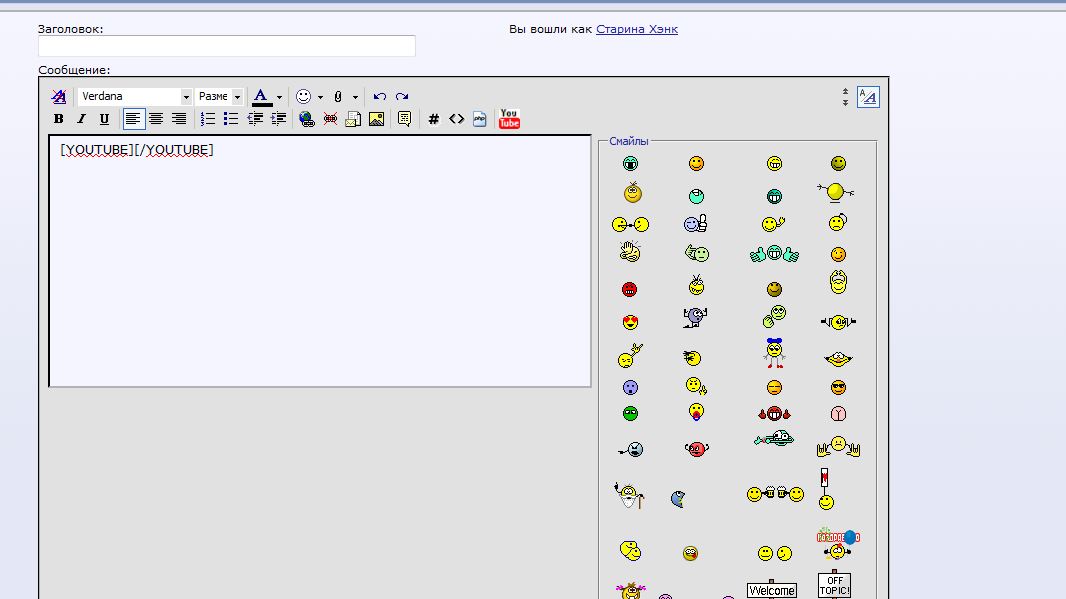The width and height of the screenshot is (1066, 599).
Task: Open the Verdana font dropdown
Action: point(185,97)
